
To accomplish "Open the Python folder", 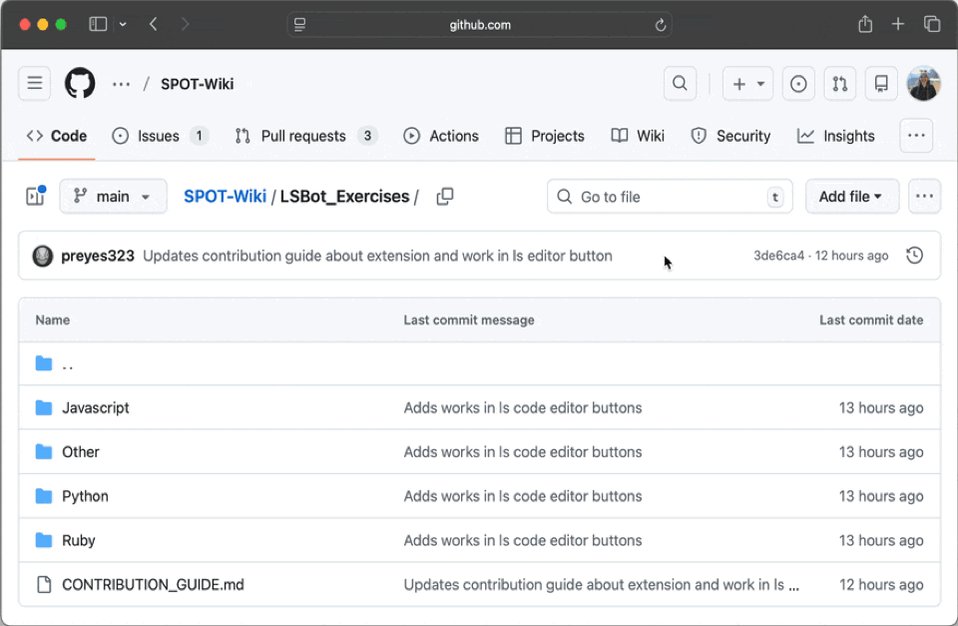I will click(x=85, y=496).
